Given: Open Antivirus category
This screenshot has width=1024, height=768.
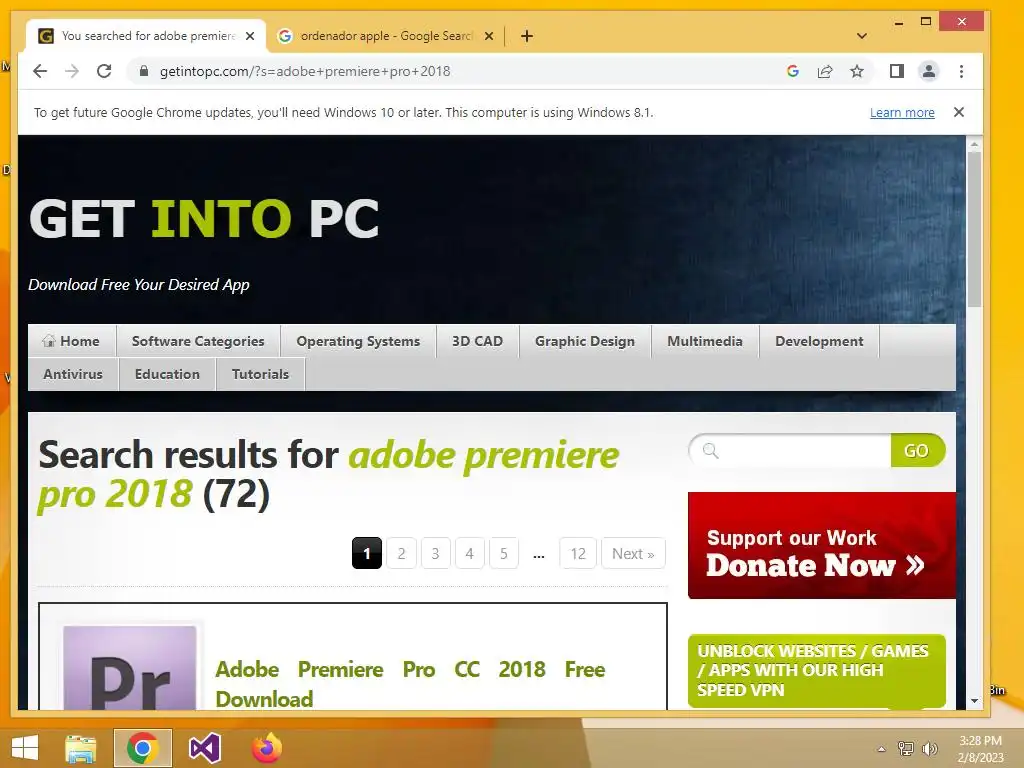Looking at the screenshot, I should pos(72,374).
